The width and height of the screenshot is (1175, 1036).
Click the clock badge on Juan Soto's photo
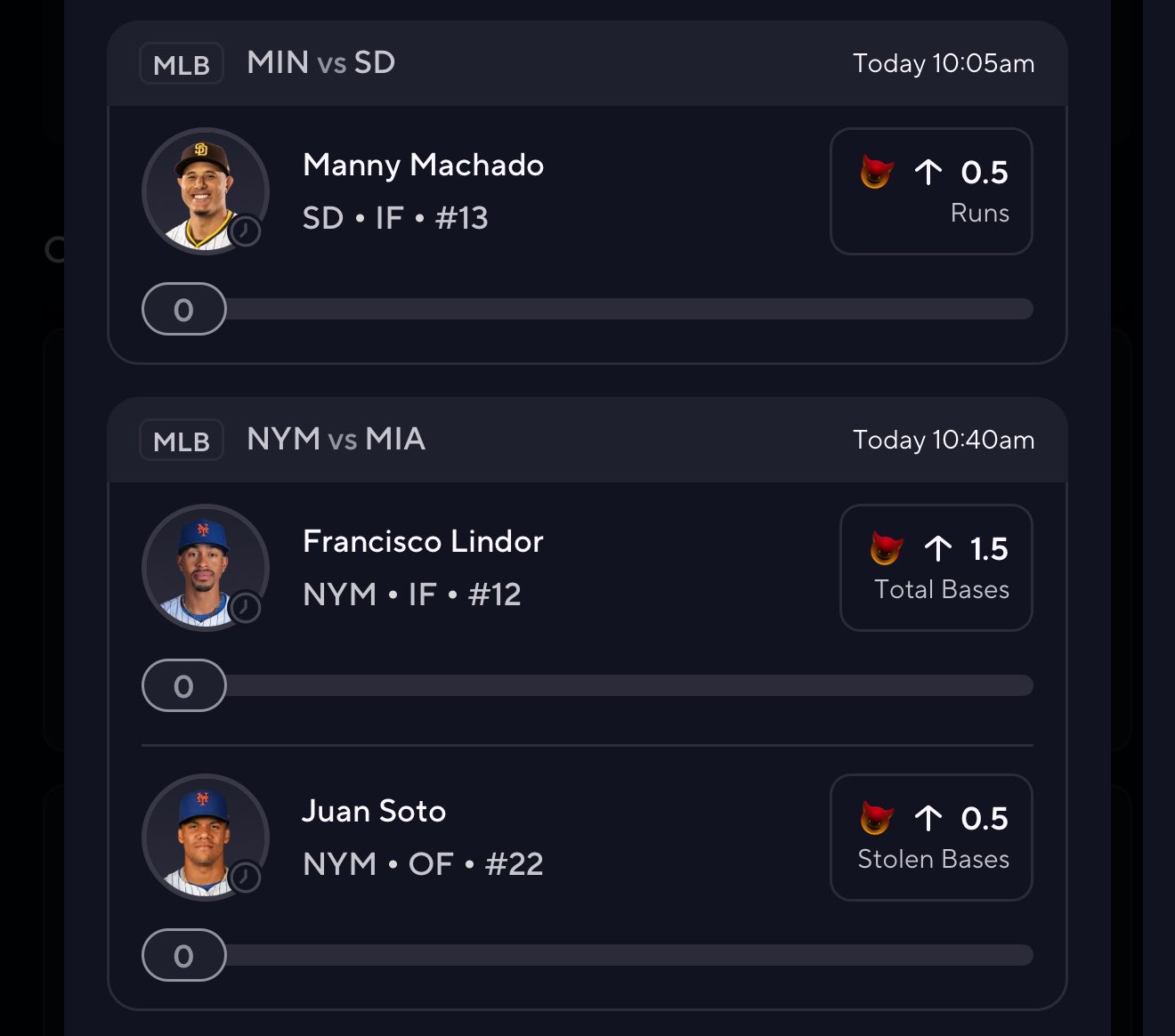(245, 878)
